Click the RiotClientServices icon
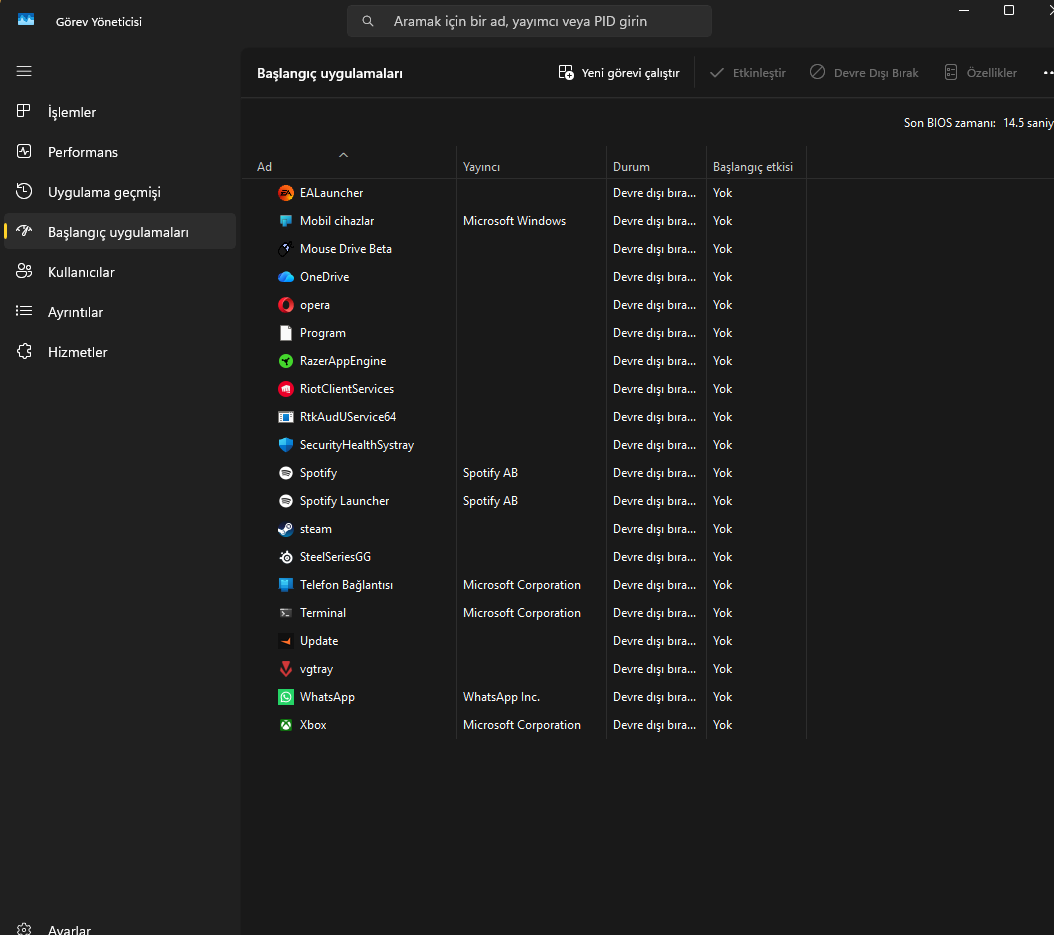The image size is (1054, 935). click(286, 389)
